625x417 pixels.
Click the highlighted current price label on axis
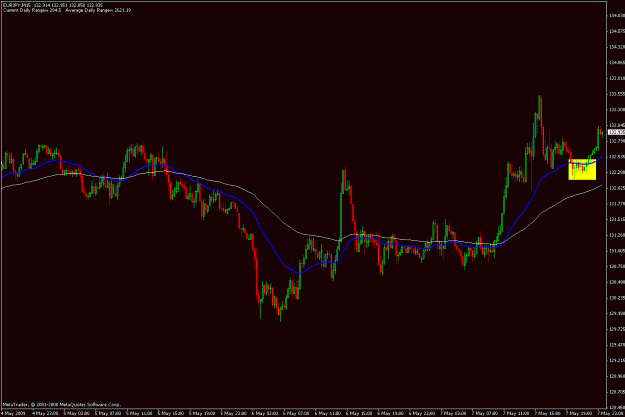pyautogui.click(x=616, y=132)
